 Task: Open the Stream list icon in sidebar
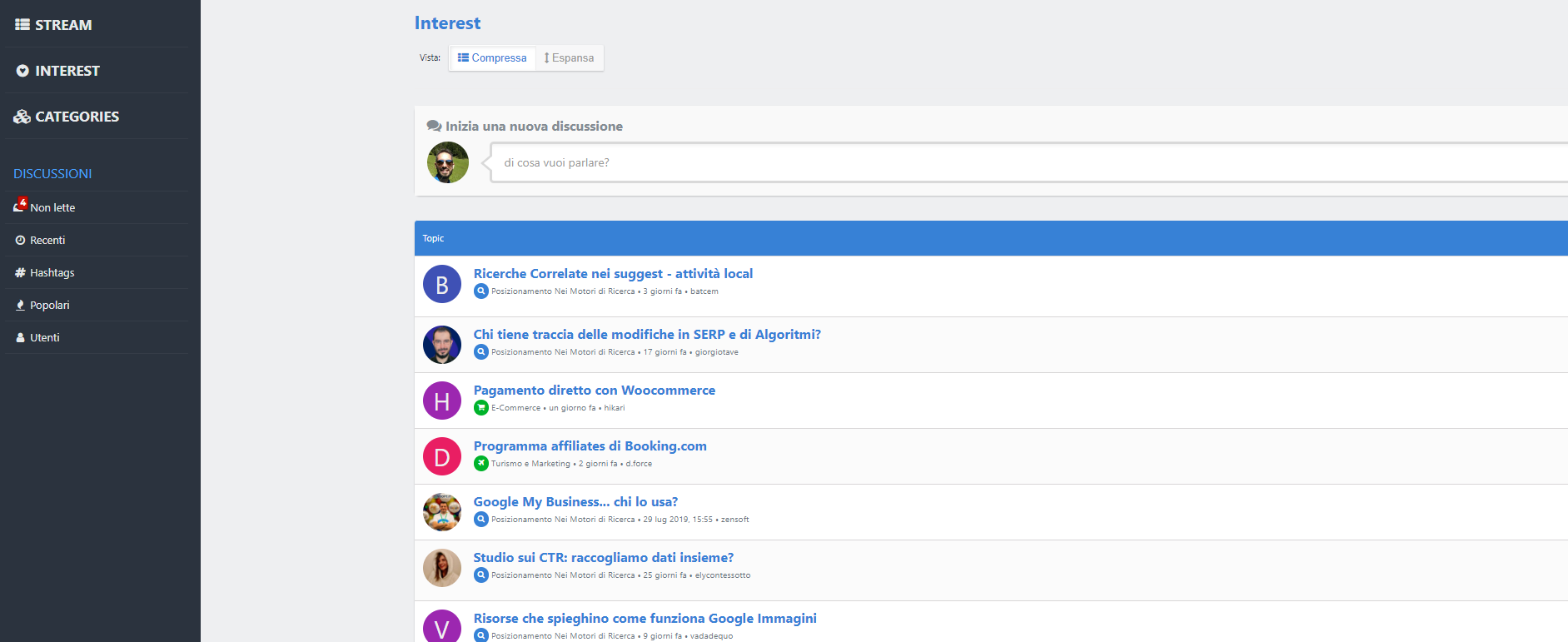tap(22, 25)
